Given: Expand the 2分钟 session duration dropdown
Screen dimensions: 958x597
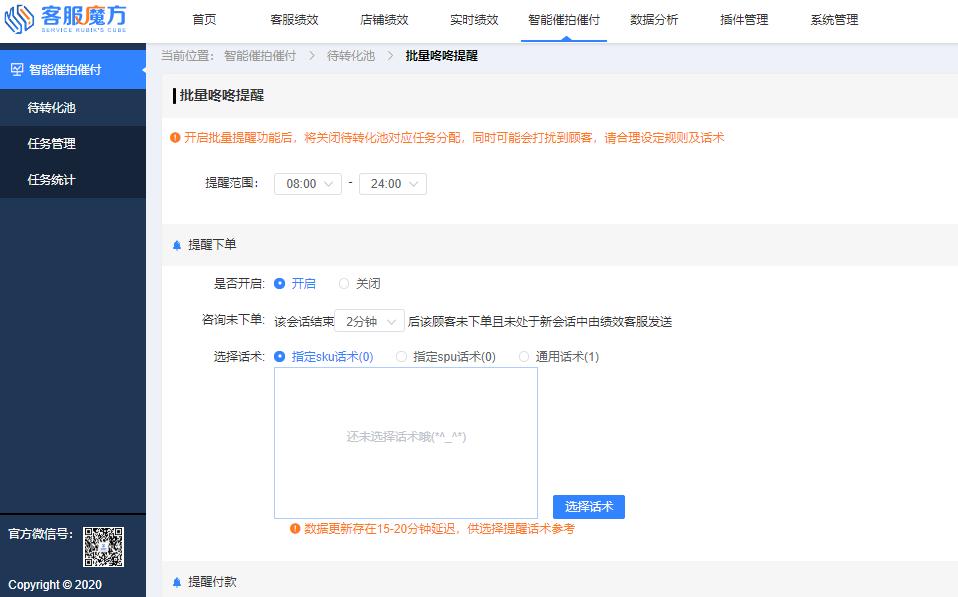Looking at the screenshot, I should pos(370,320).
